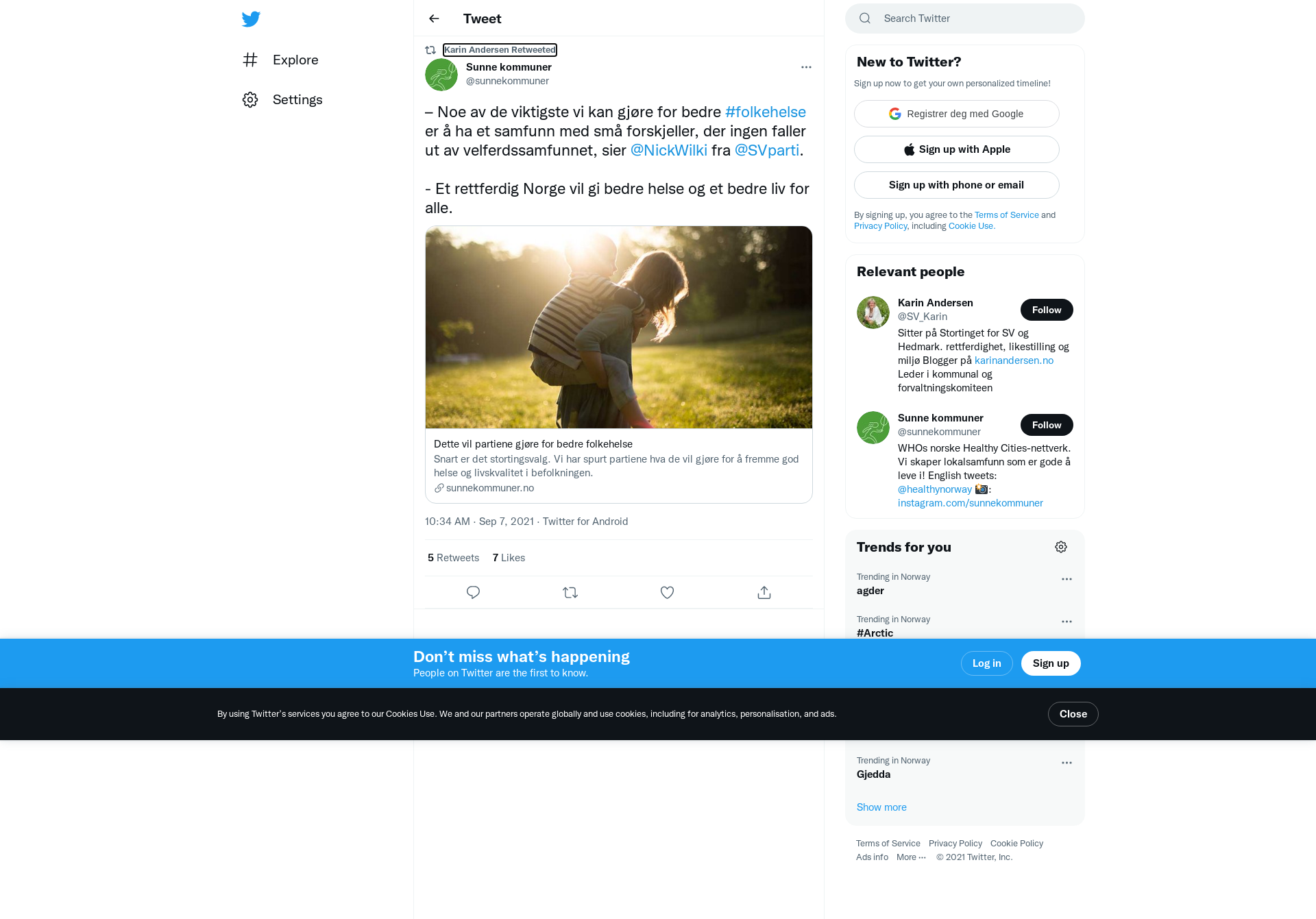Reply to the tweet via the comment icon
This screenshot has width=1316, height=919.
point(473,592)
